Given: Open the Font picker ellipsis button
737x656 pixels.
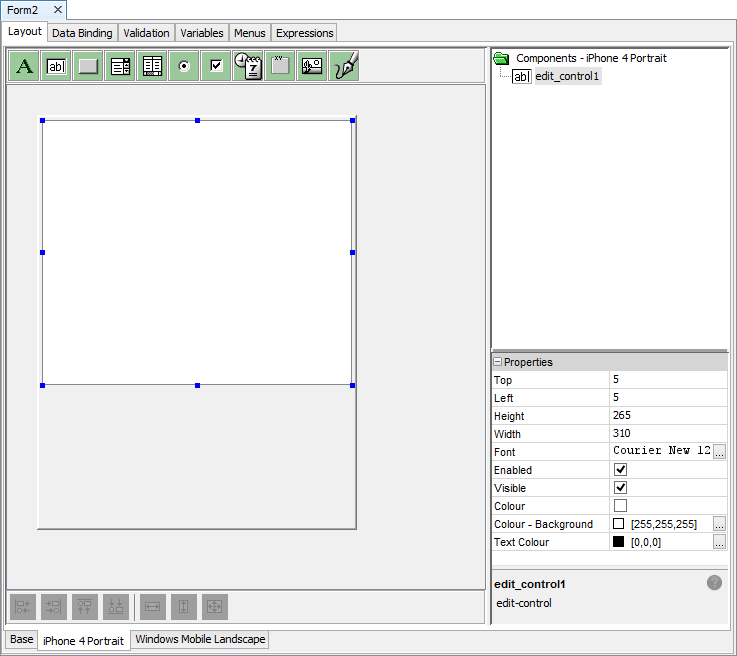Looking at the screenshot, I should click(719, 452).
